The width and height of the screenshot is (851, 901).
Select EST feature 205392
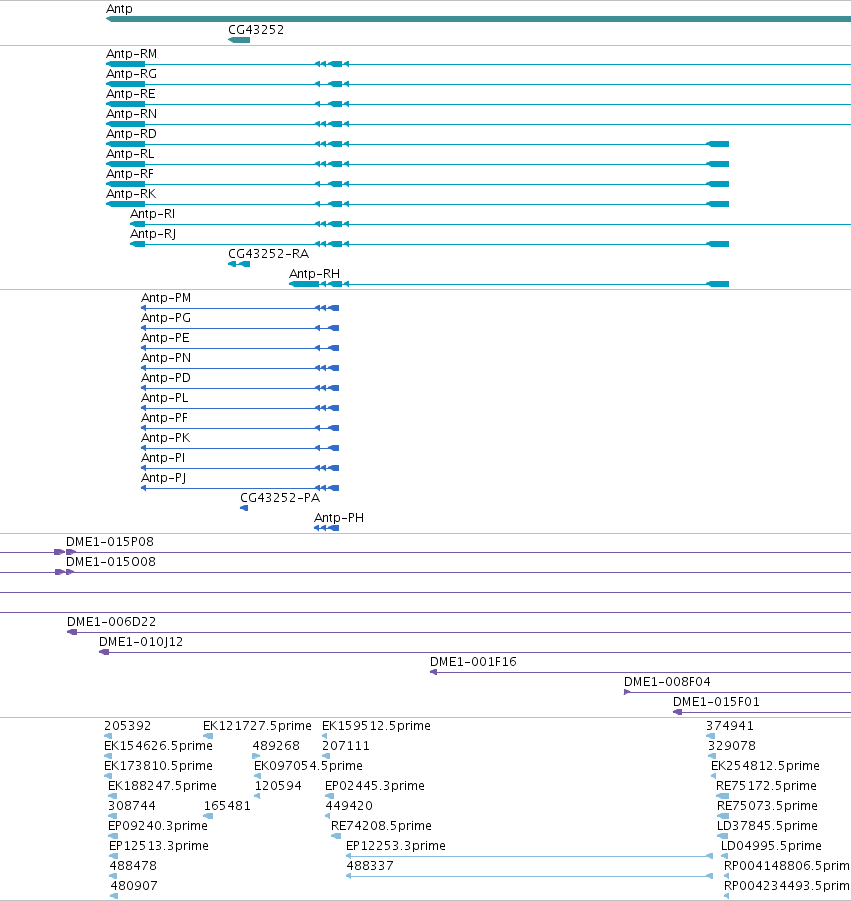(x=128, y=726)
